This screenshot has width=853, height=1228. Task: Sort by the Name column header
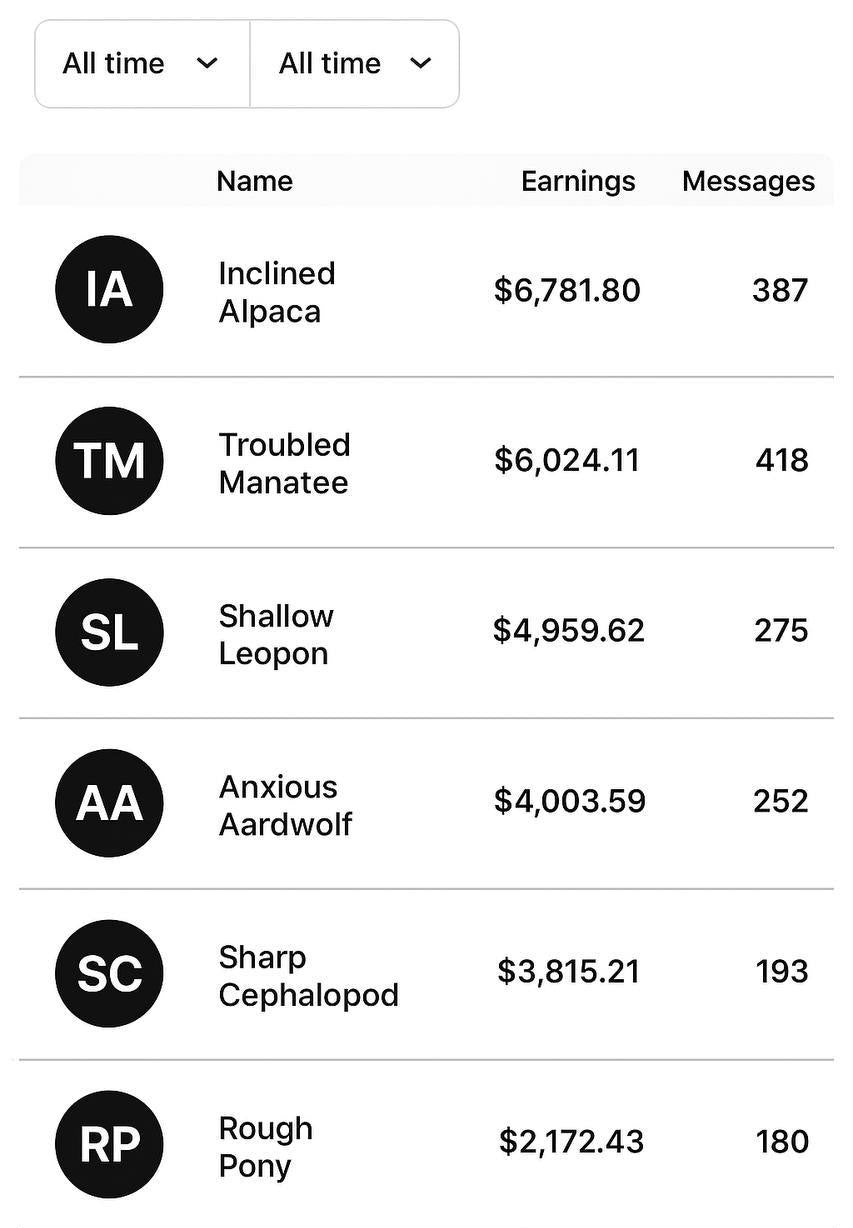(x=255, y=181)
